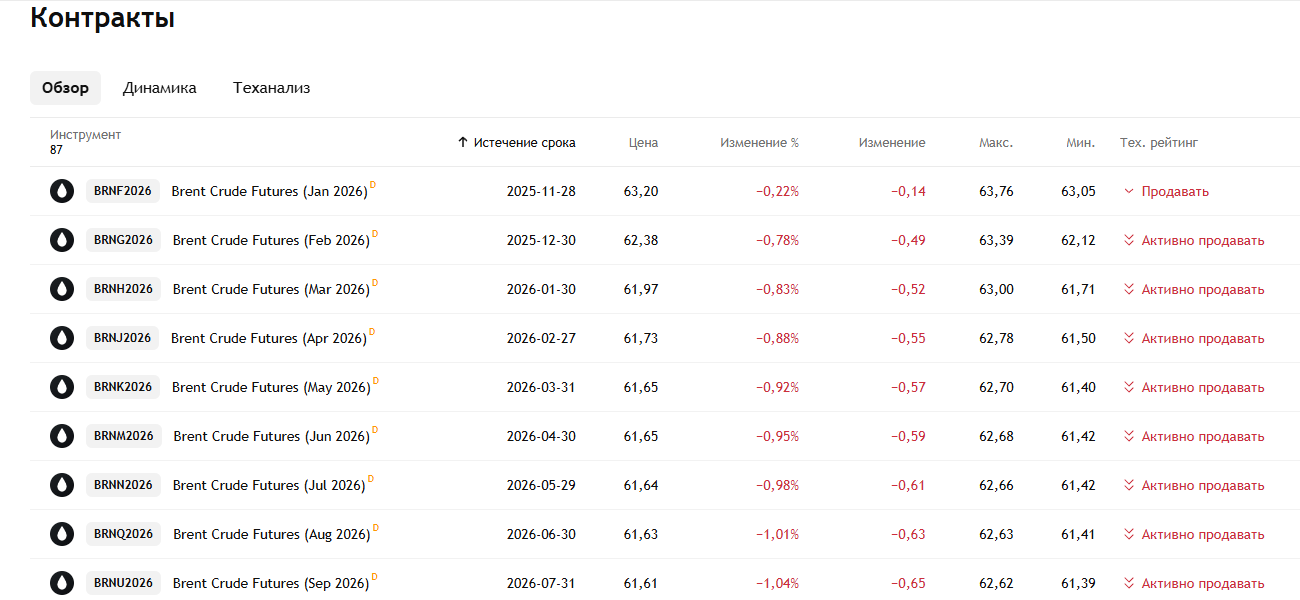Click the oil drop icon beside BRNN2026
The height and width of the screenshot is (600, 1300).
point(62,485)
